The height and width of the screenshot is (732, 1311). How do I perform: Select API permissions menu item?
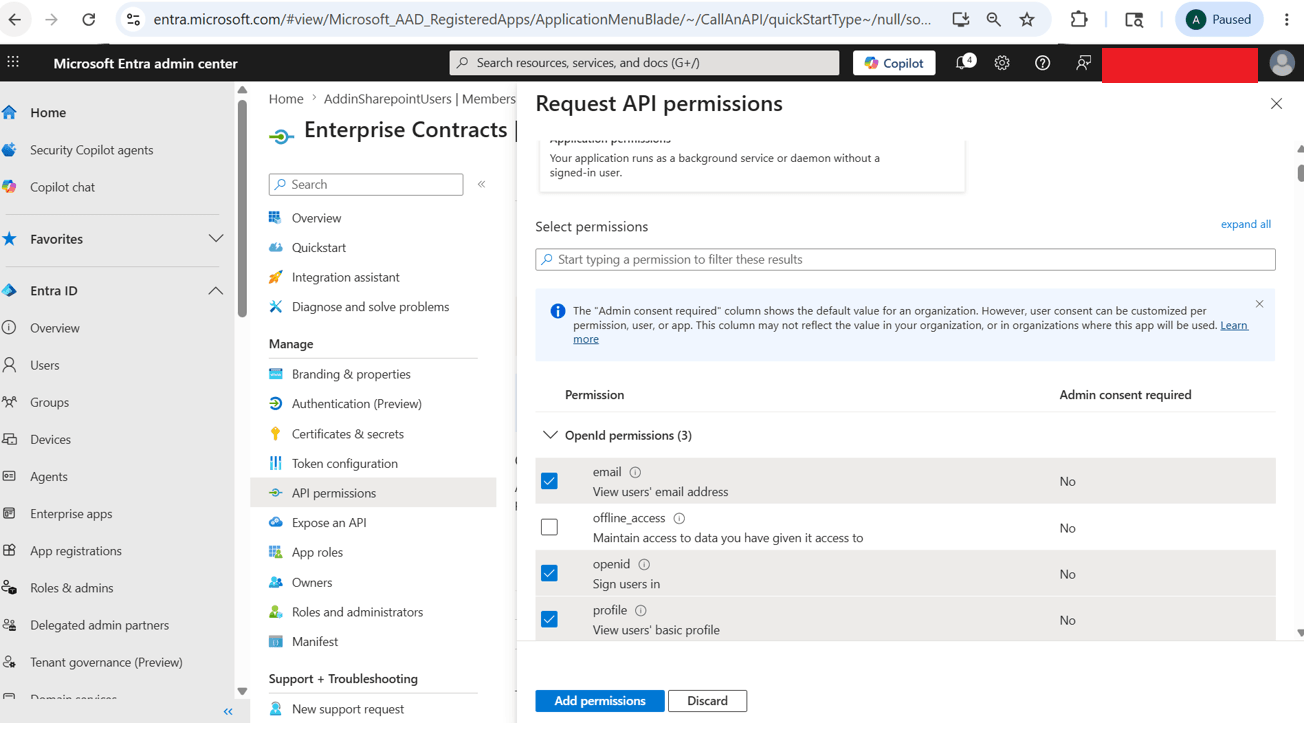(x=375, y=494)
